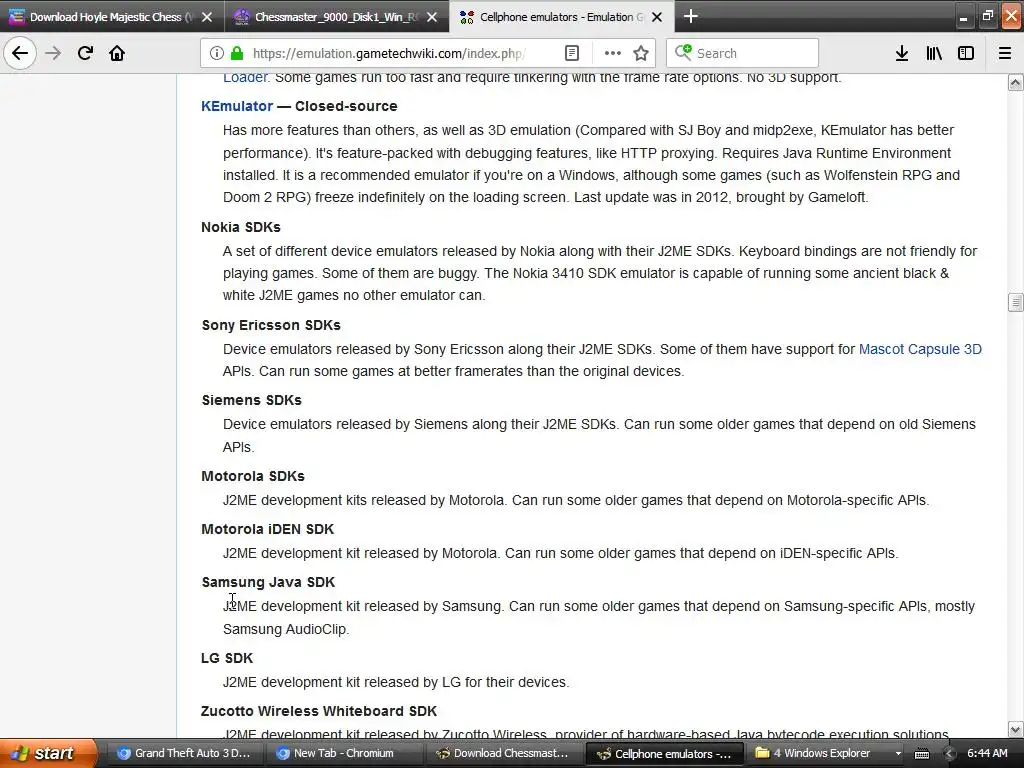Open the 4 Windows Explorer taskbar group
The height and width of the screenshot is (768, 1024).
(826, 753)
